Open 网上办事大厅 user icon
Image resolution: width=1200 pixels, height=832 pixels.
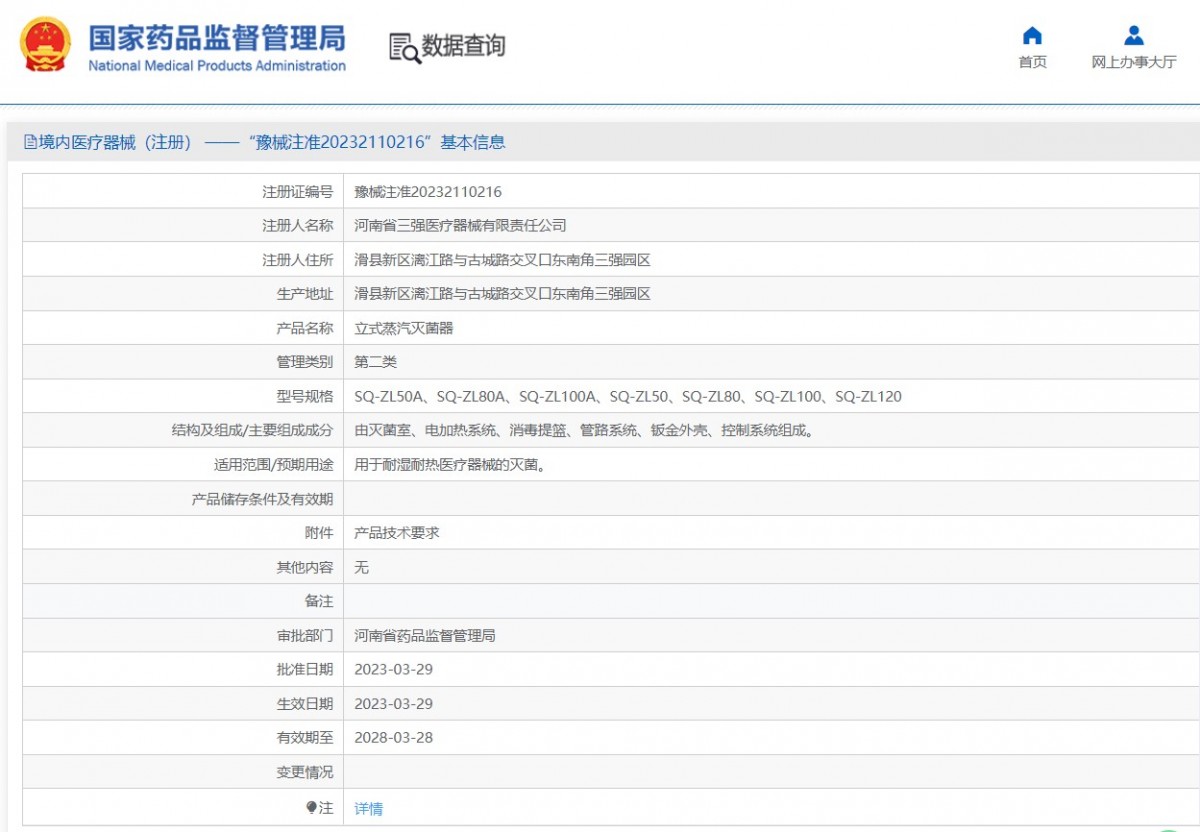(x=1133, y=36)
